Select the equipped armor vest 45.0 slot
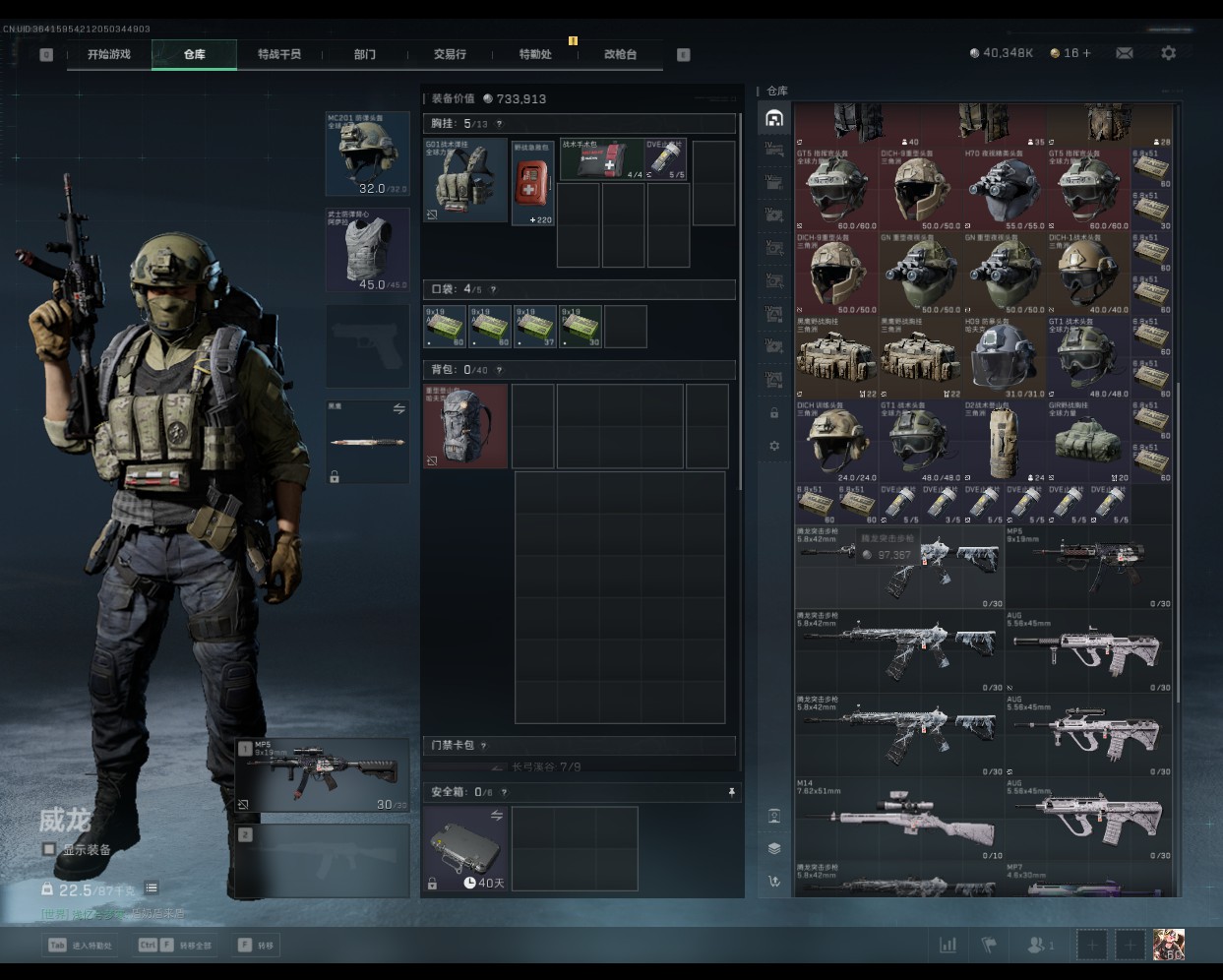 [x=367, y=249]
